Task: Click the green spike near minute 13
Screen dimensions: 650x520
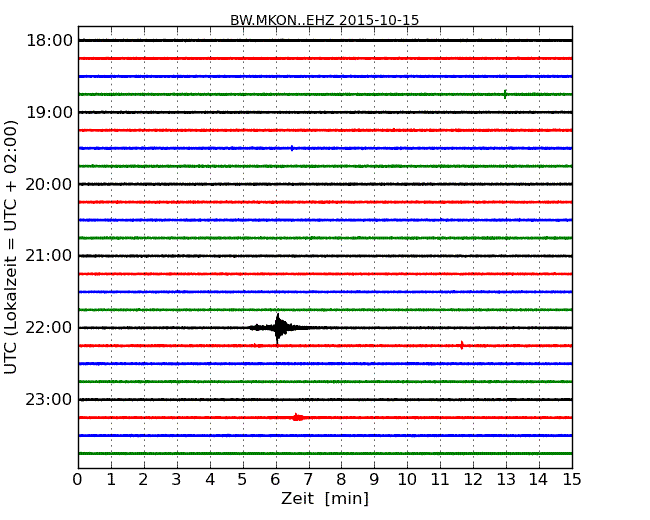Action: (x=504, y=94)
